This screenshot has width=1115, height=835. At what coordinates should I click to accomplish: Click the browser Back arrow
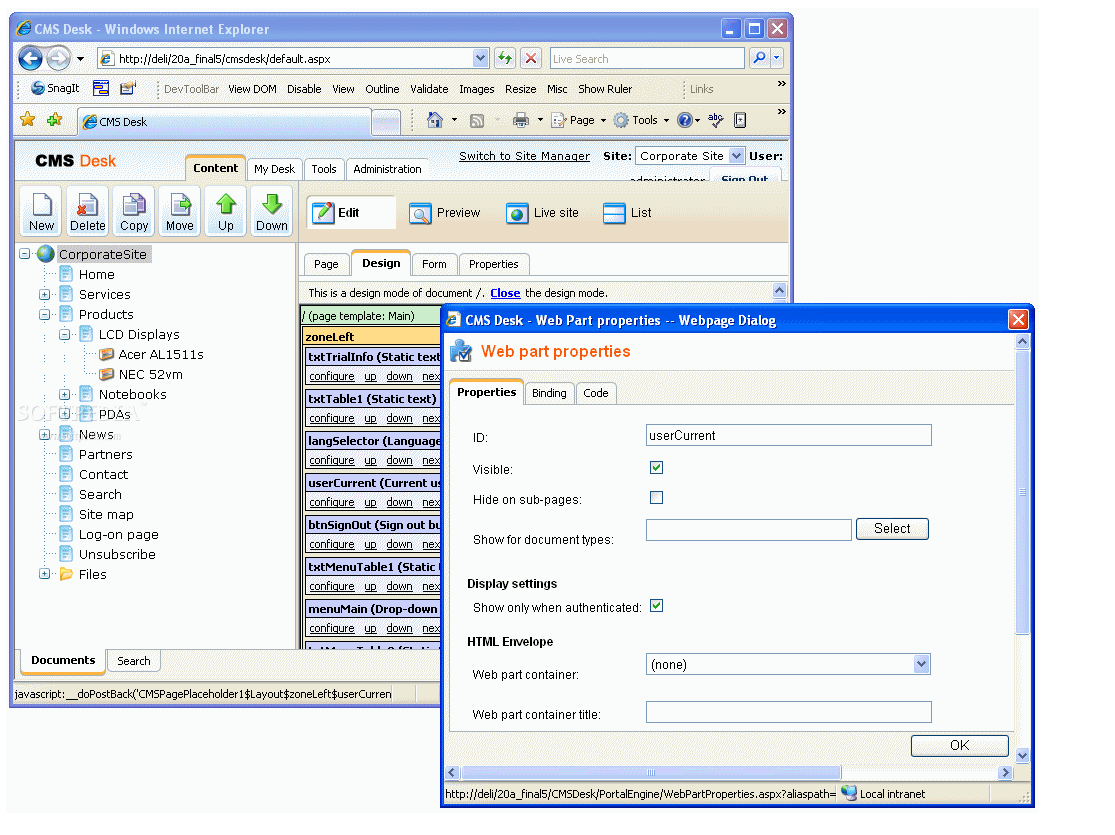tap(30, 58)
